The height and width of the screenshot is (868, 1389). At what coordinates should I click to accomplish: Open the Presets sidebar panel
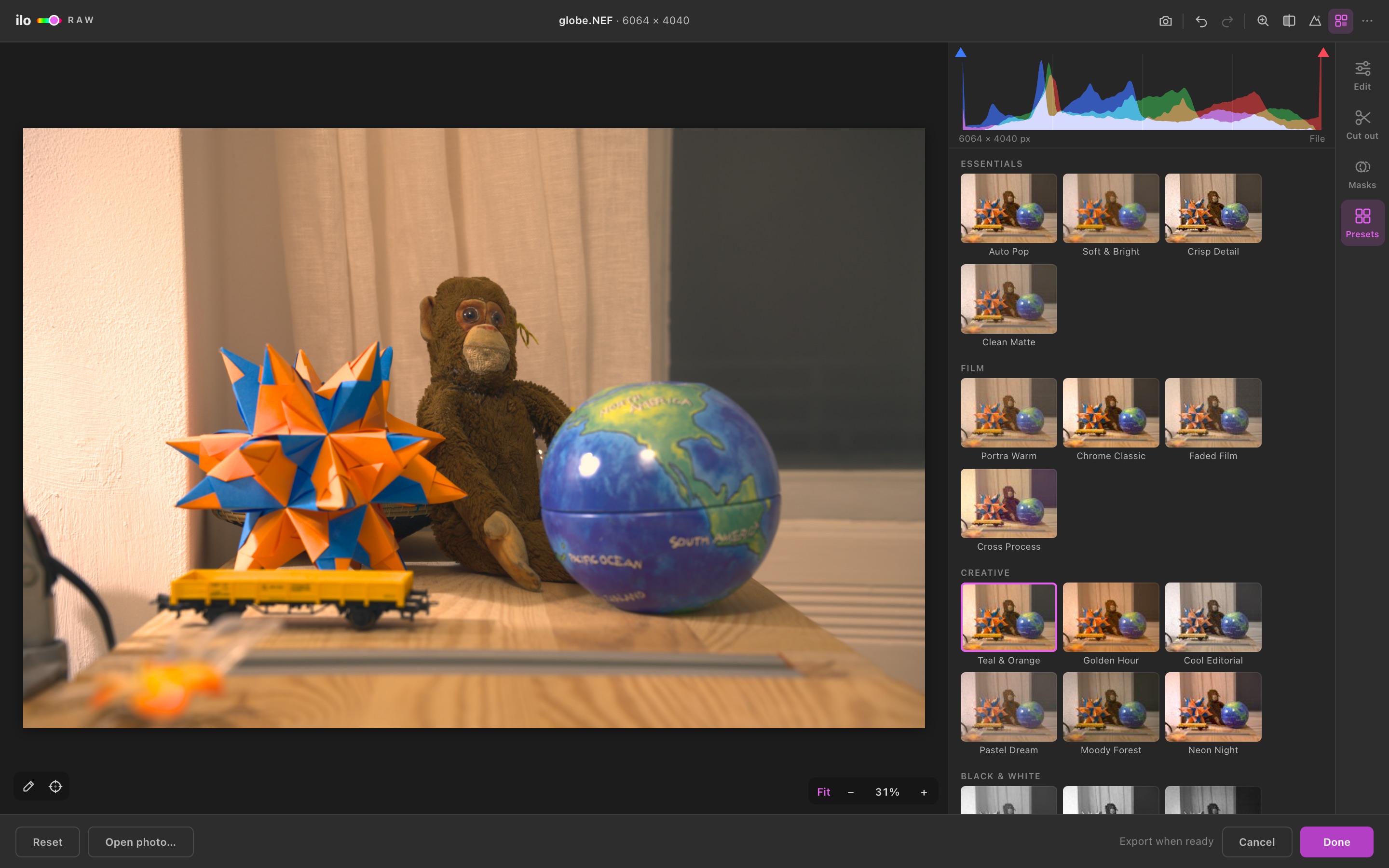[1362, 223]
